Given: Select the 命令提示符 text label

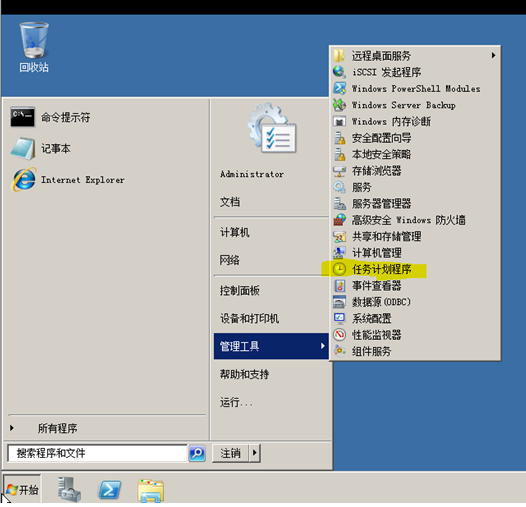Looking at the screenshot, I should pos(65,117).
